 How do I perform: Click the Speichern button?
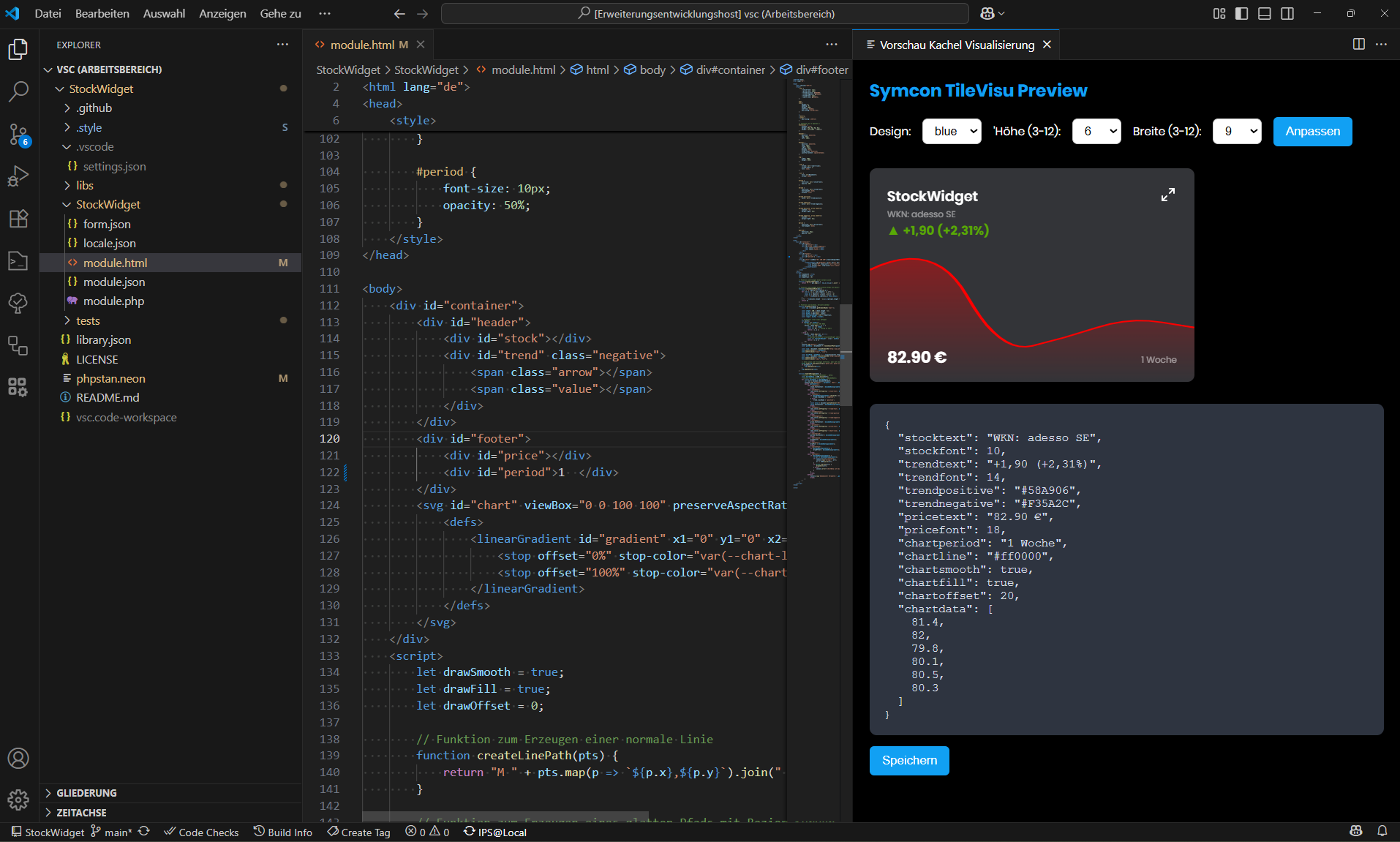point(909,761)
